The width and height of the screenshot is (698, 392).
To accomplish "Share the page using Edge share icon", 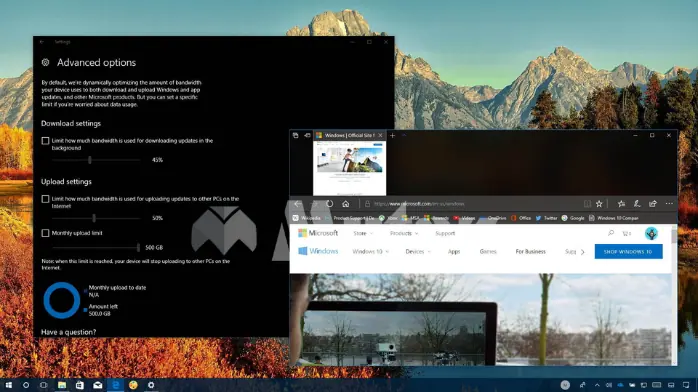I will coord(653,204).
